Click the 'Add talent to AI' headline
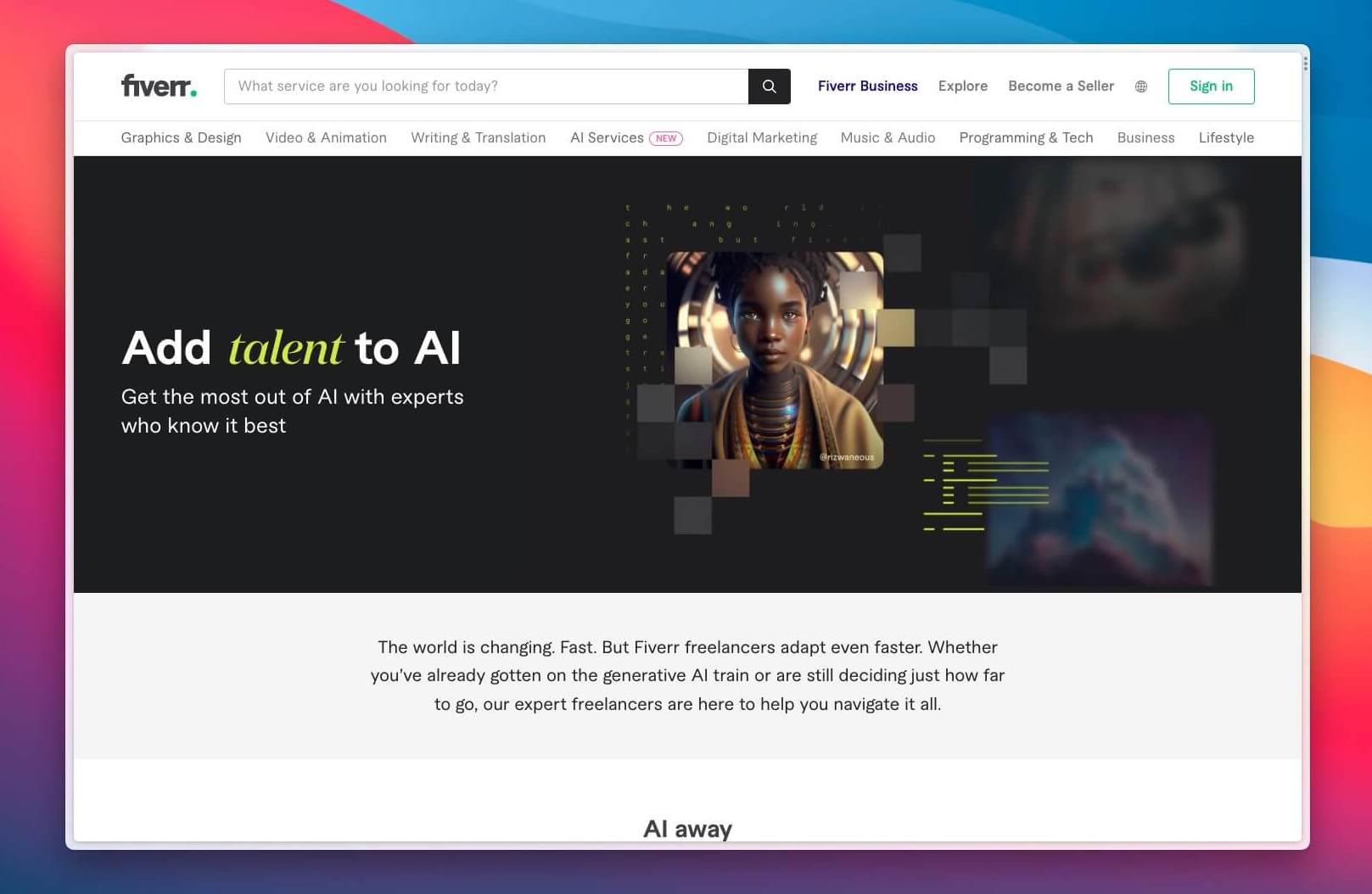Image resolution: width=1372 pixels, height=894 pixels. (292, 348)
